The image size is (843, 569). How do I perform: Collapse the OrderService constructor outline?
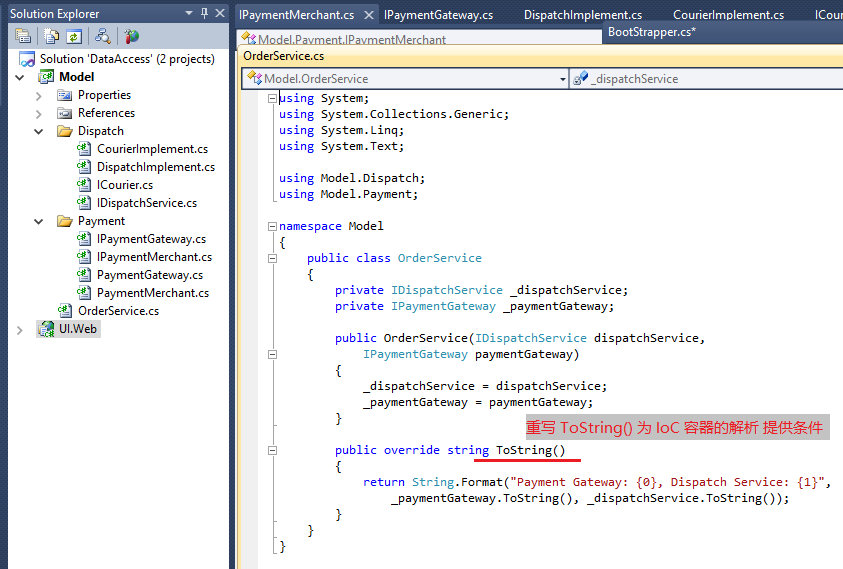click(x=273, y=354)
